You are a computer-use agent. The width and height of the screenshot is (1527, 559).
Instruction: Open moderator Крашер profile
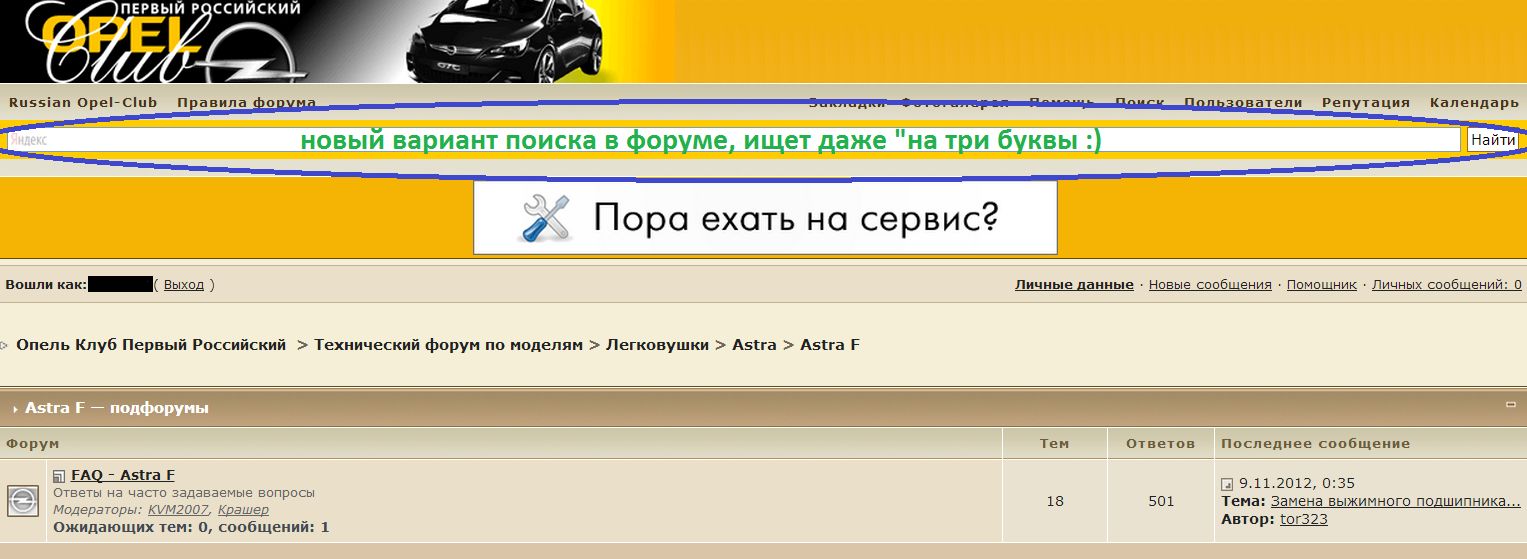click(x=243, y=510)
